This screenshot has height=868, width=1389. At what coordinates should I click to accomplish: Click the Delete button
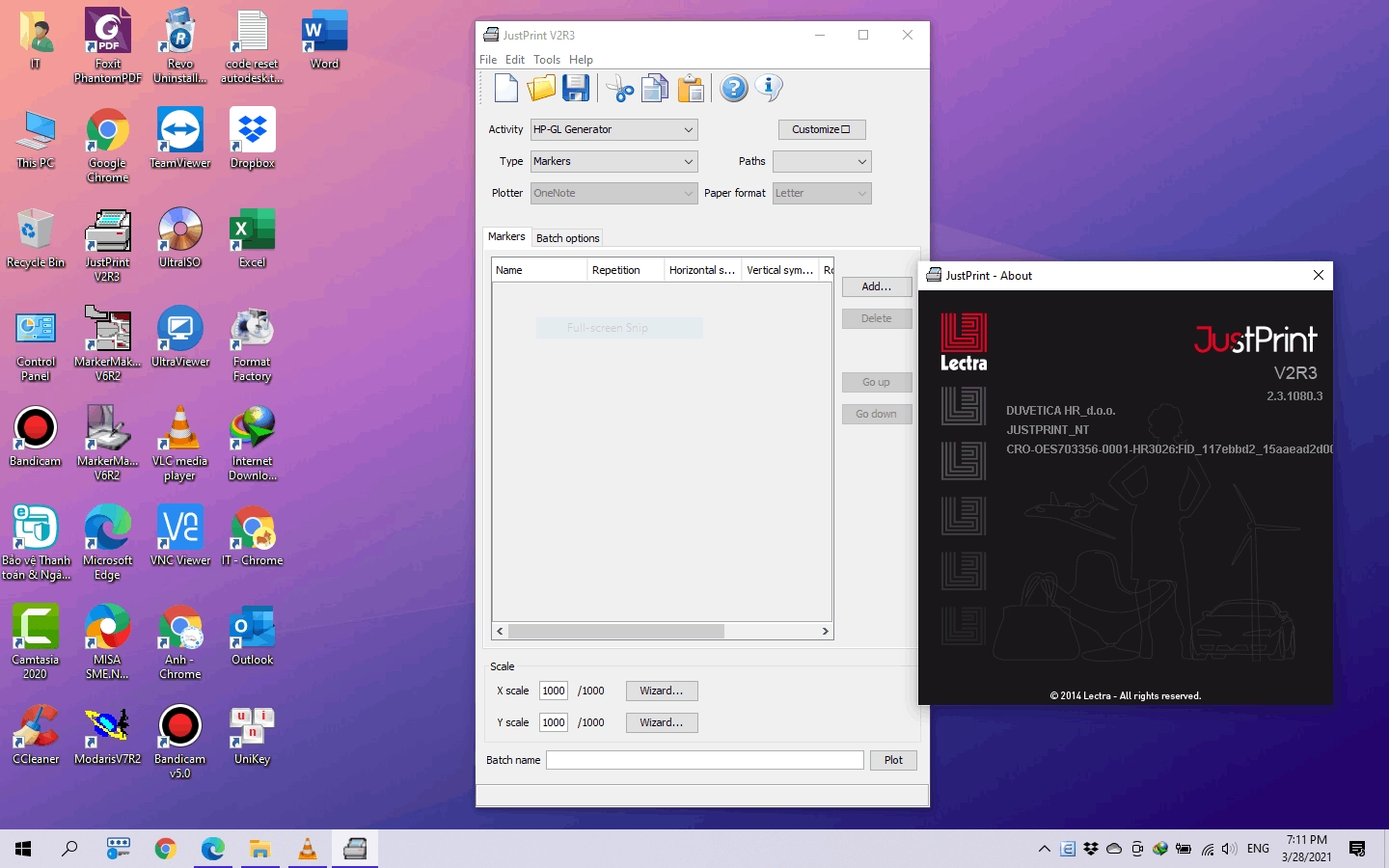point(877,318)
